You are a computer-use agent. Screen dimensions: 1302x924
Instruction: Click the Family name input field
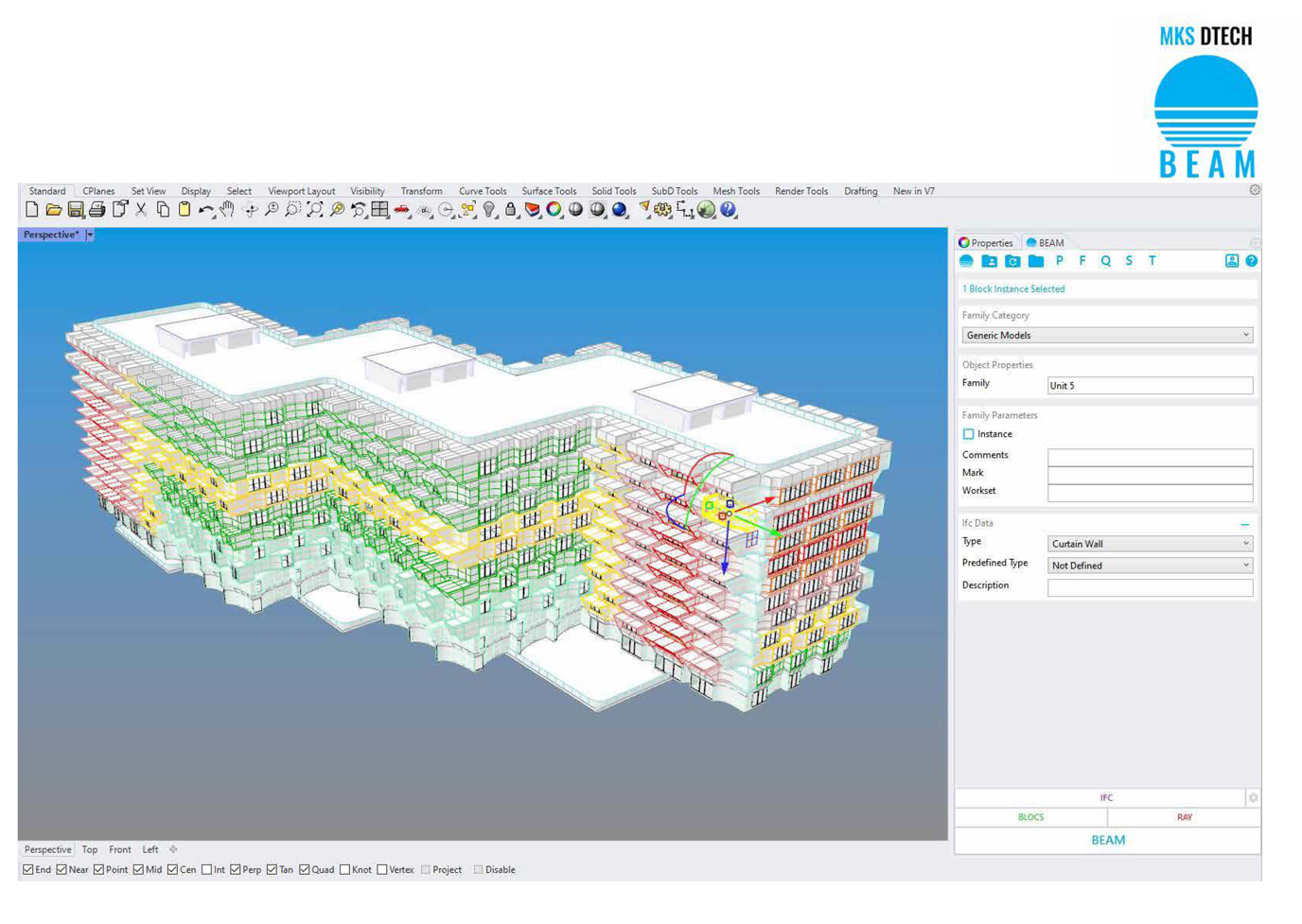point(1150,386)
